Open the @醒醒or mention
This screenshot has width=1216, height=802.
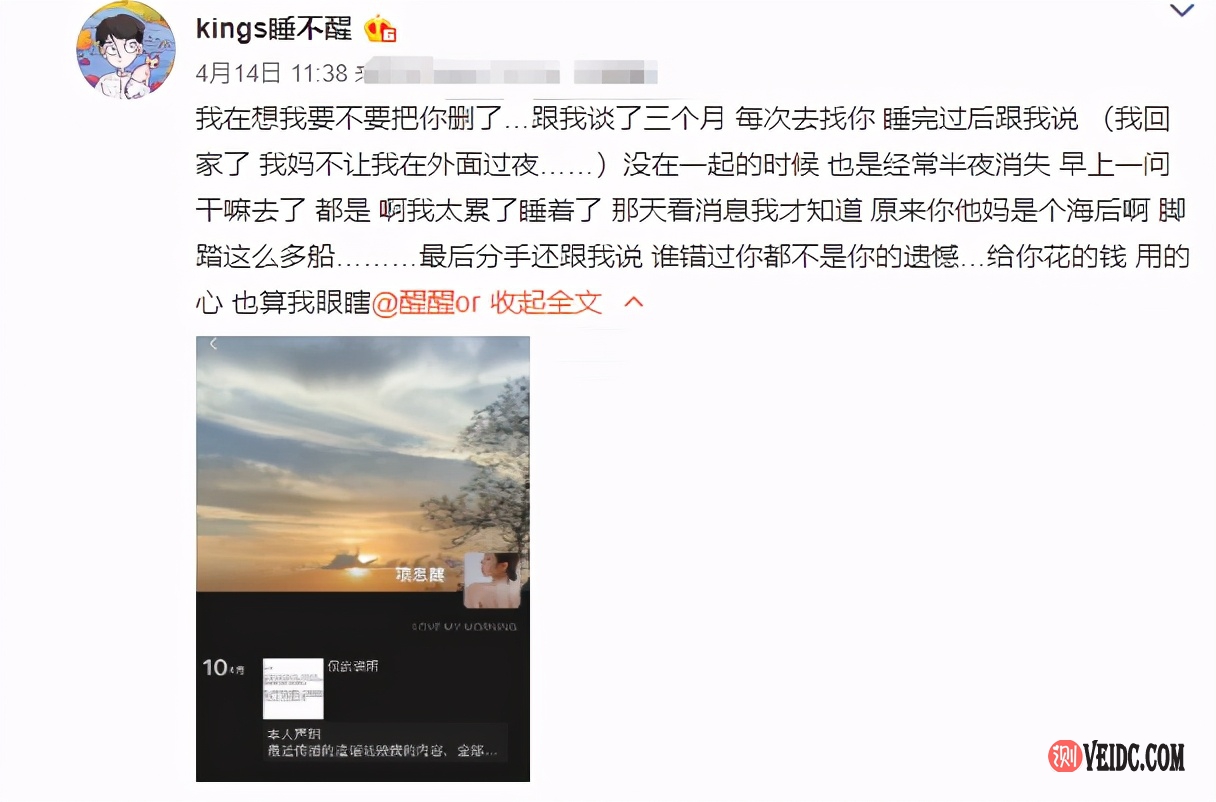pos(426,302)
